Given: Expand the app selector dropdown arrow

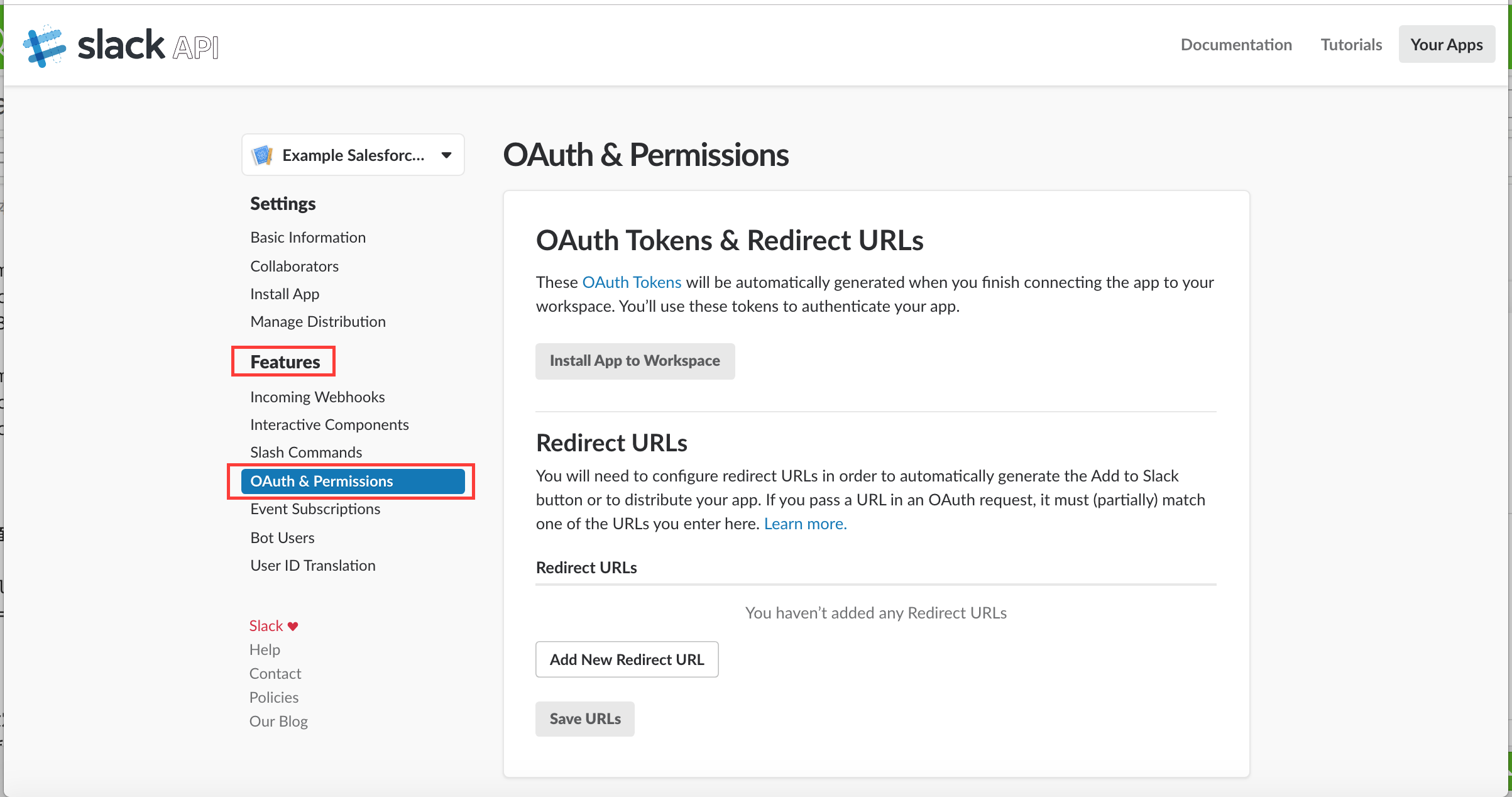Looking at the screenshot, I should 446,155.
